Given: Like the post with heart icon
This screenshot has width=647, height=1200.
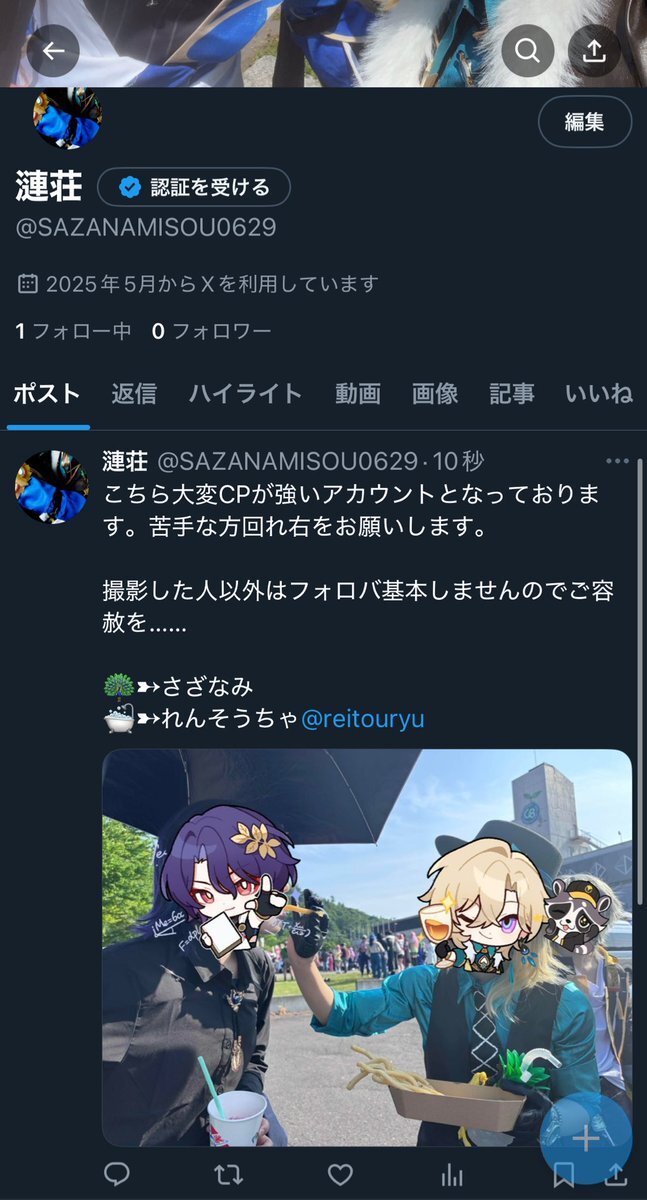Looking at the screenshot, I should (x=341, y=1173).
